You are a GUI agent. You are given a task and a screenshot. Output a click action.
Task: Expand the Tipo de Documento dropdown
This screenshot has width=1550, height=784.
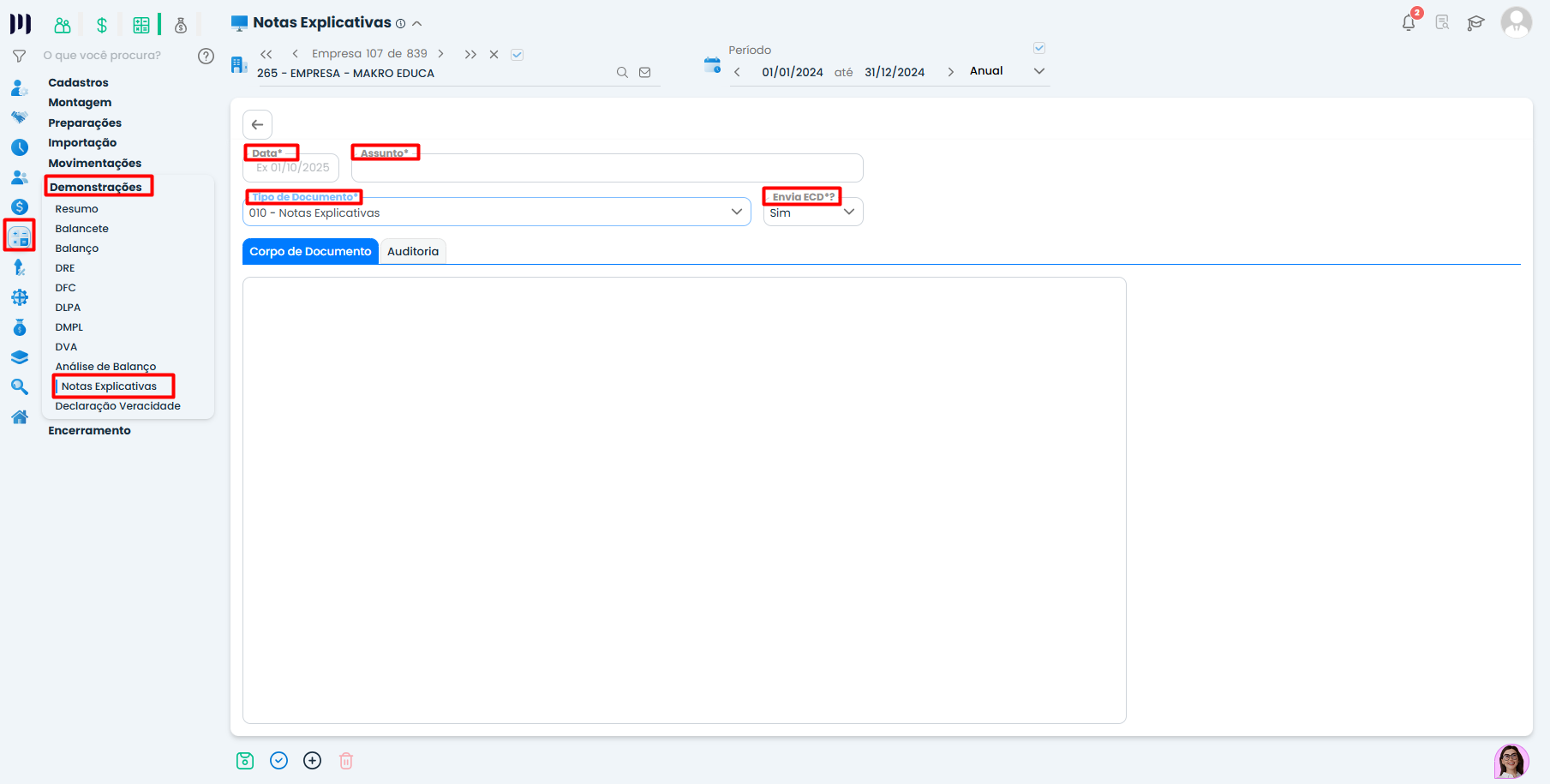click(736, 212)
